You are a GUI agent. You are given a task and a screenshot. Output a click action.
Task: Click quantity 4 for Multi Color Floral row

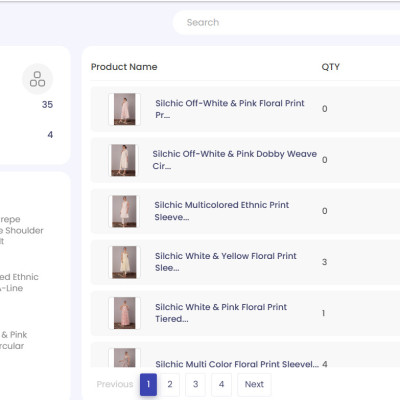point(325,364)
